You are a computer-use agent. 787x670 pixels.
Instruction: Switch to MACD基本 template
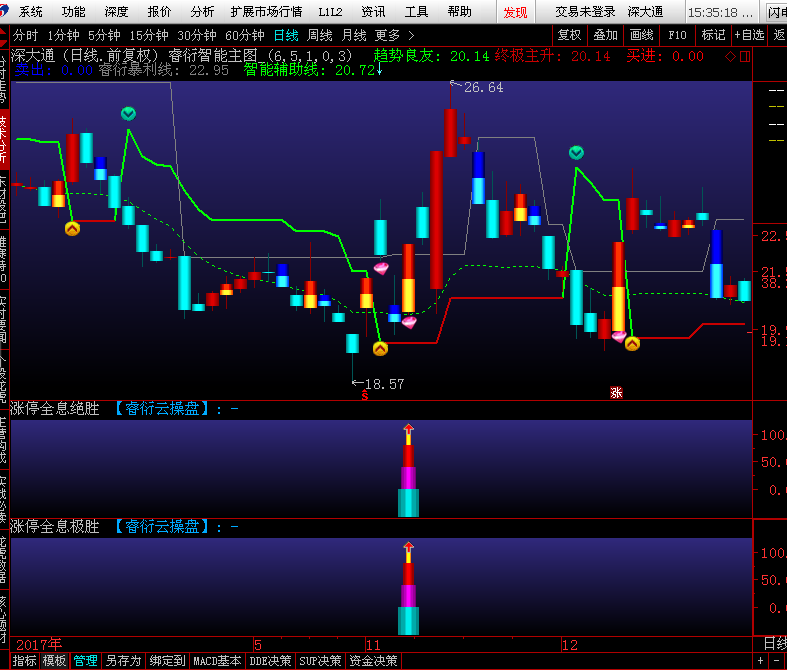[217, 660]
